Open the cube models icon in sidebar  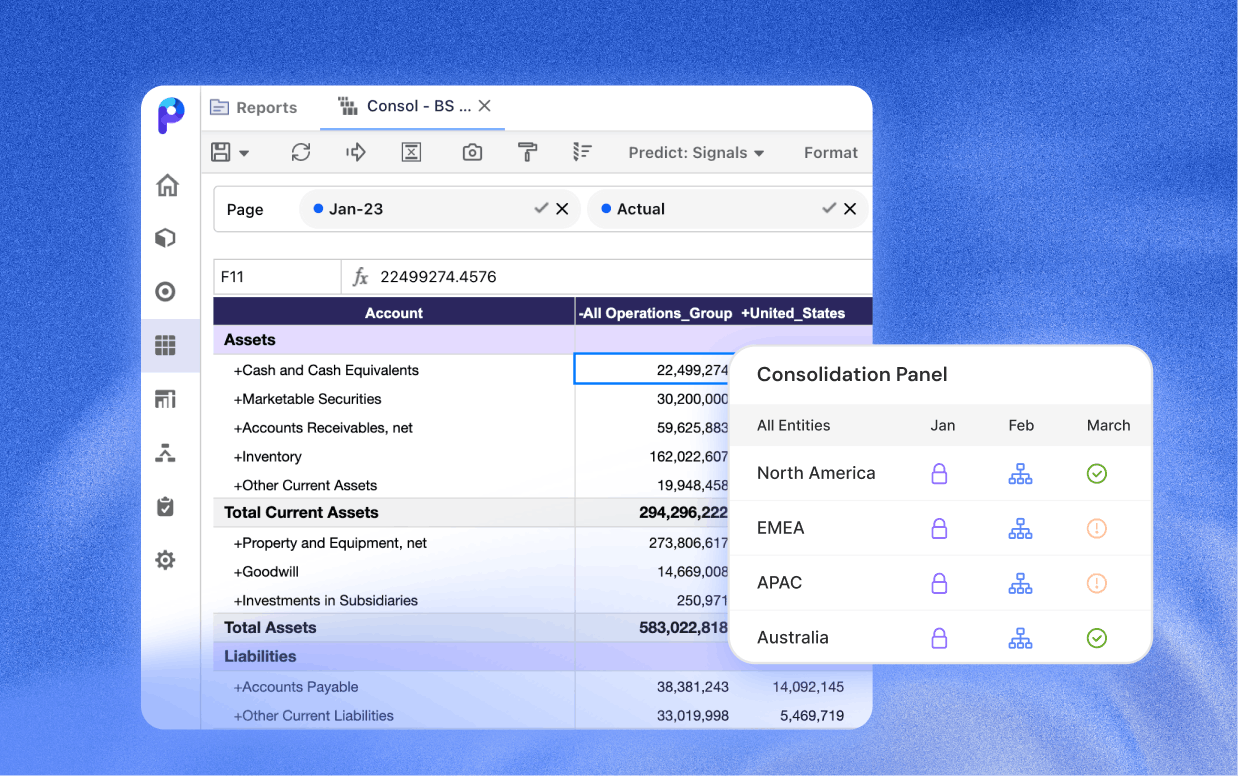[x=166, y=238]
